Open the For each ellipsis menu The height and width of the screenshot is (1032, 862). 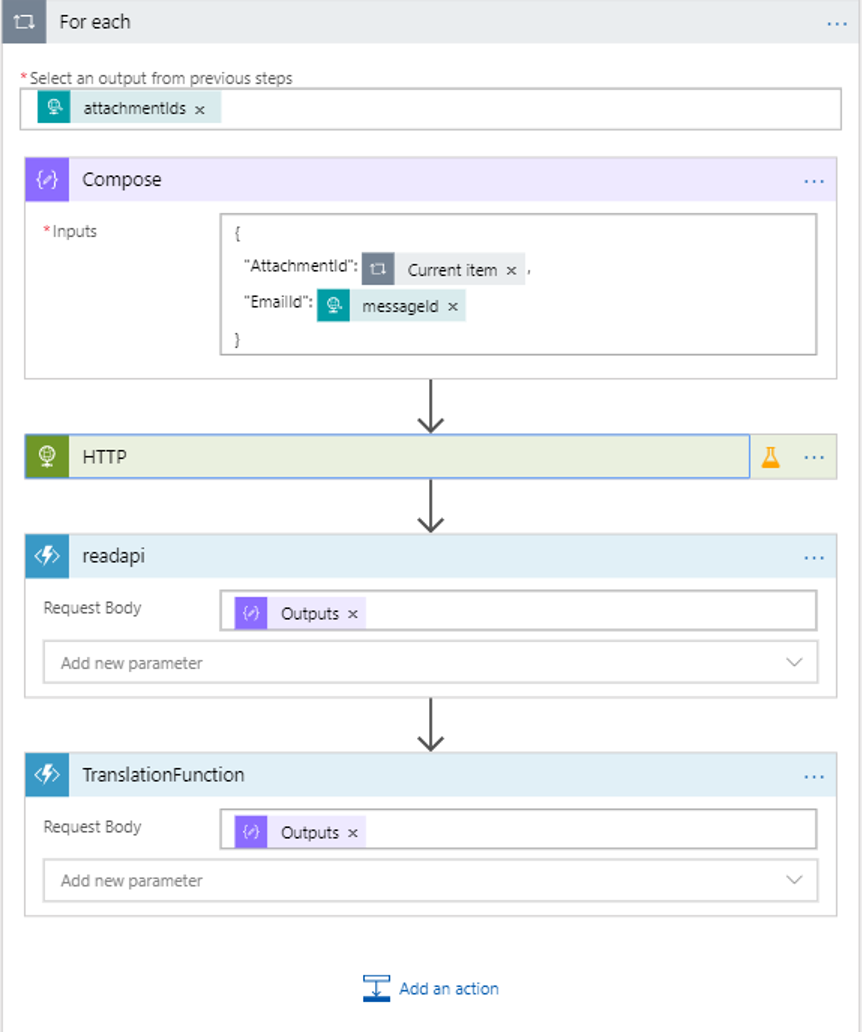coord(837,24)
